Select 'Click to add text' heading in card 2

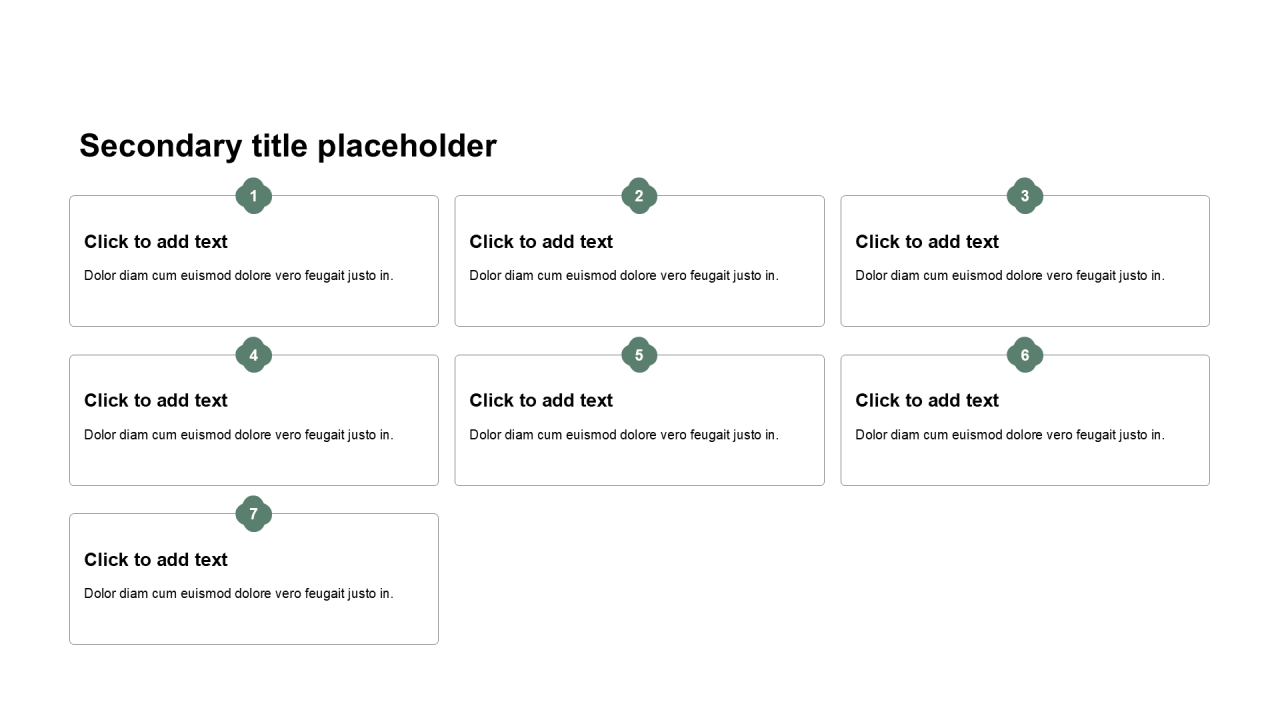[x=541, y=242]
